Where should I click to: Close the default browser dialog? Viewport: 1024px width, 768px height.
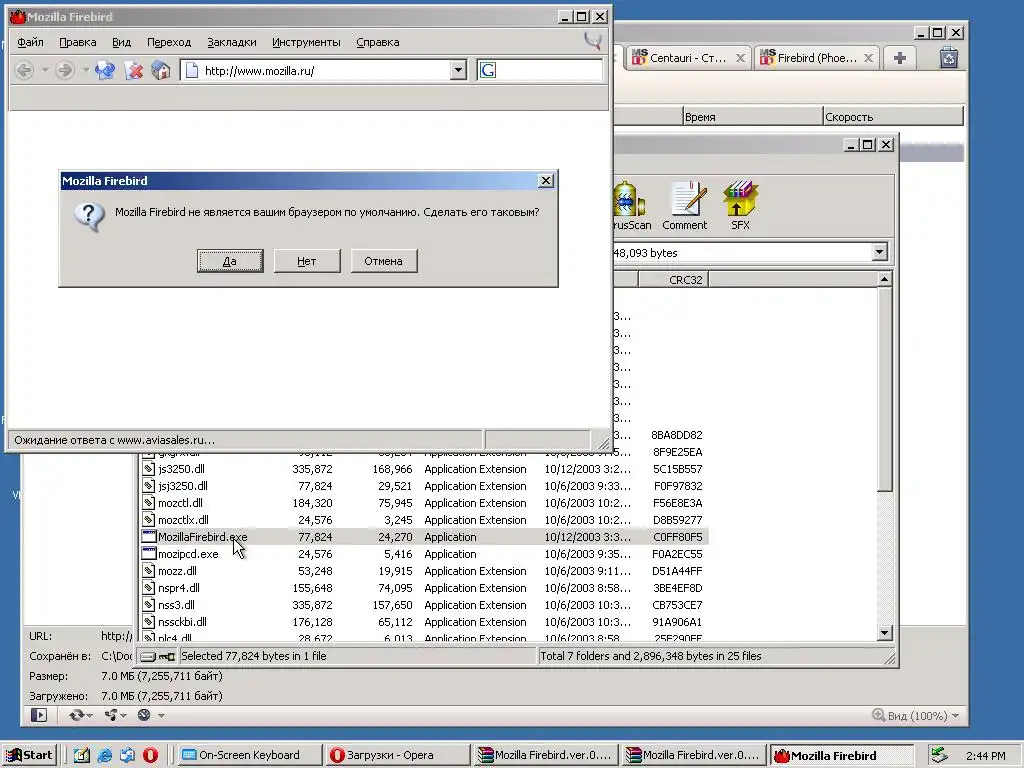coord(546,180)
